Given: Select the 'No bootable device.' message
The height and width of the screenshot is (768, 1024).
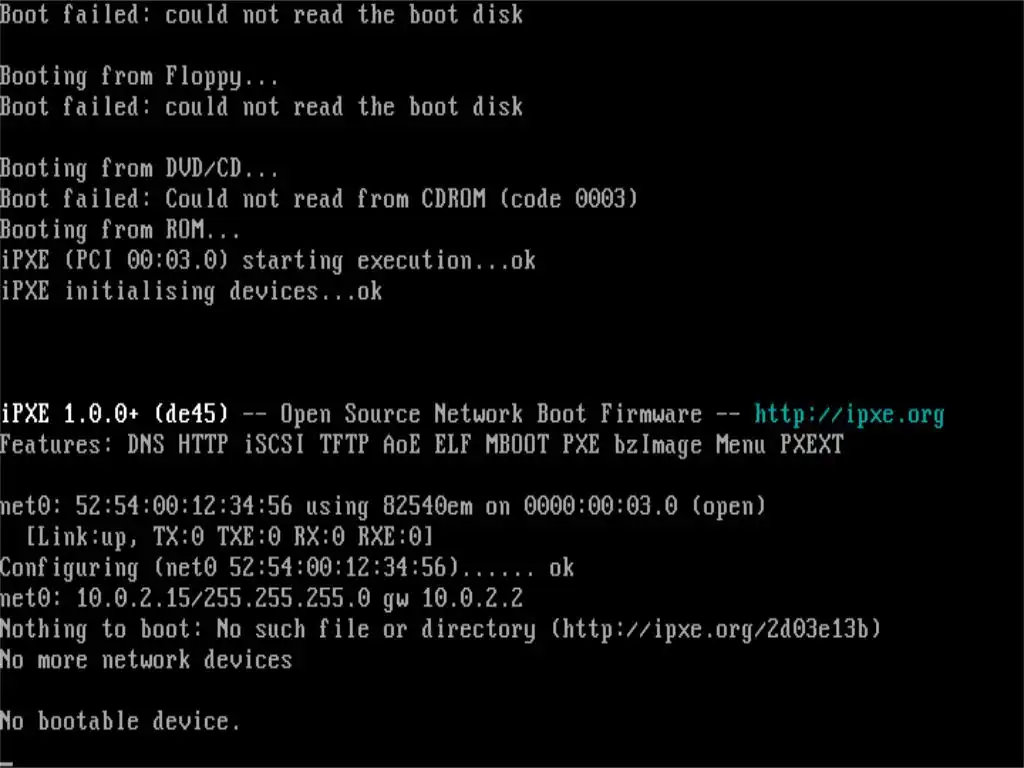Looking at the screenshot, I should [120, 721].
